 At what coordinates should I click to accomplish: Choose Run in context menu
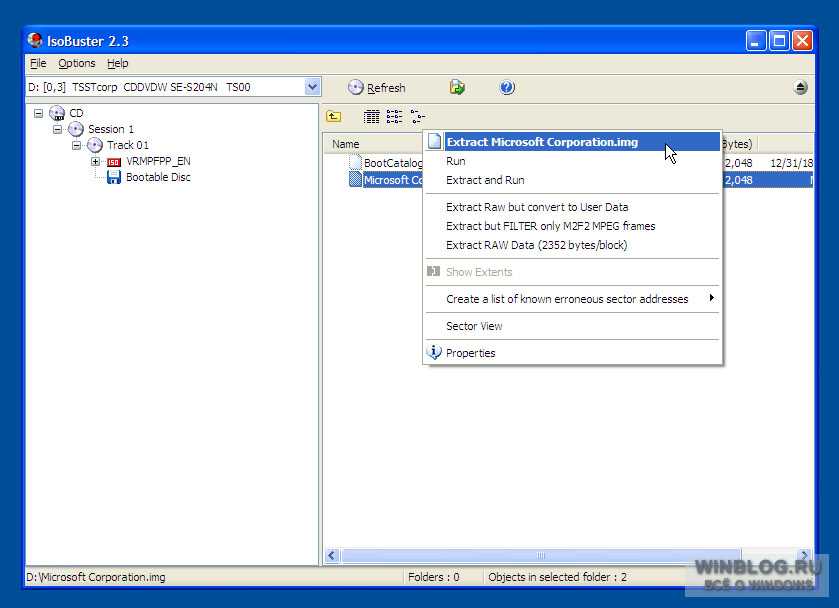click(x=572, y=161)
